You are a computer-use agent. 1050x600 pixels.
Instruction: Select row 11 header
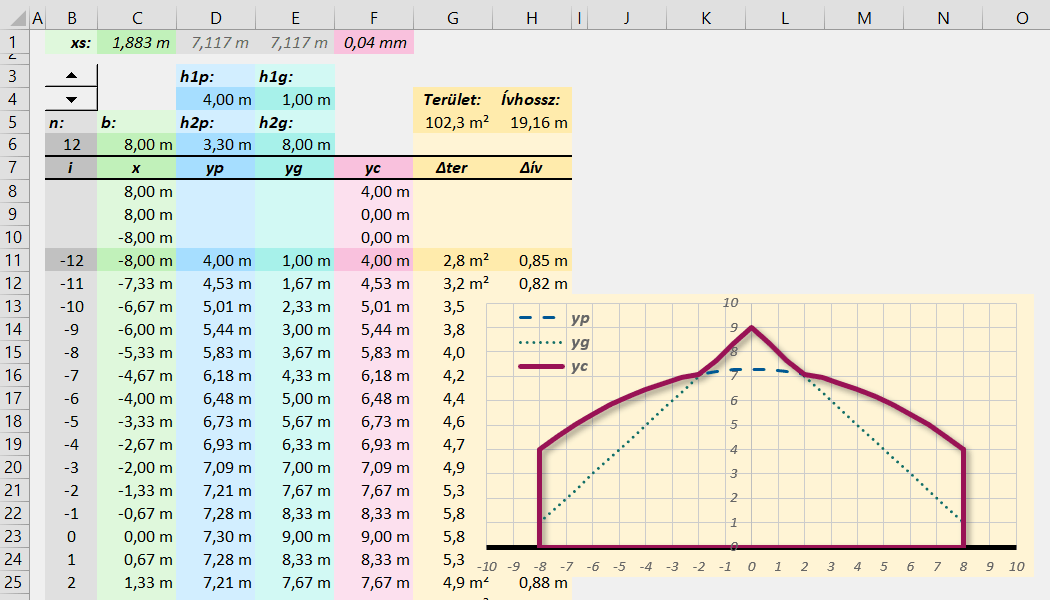coord(12,260)
